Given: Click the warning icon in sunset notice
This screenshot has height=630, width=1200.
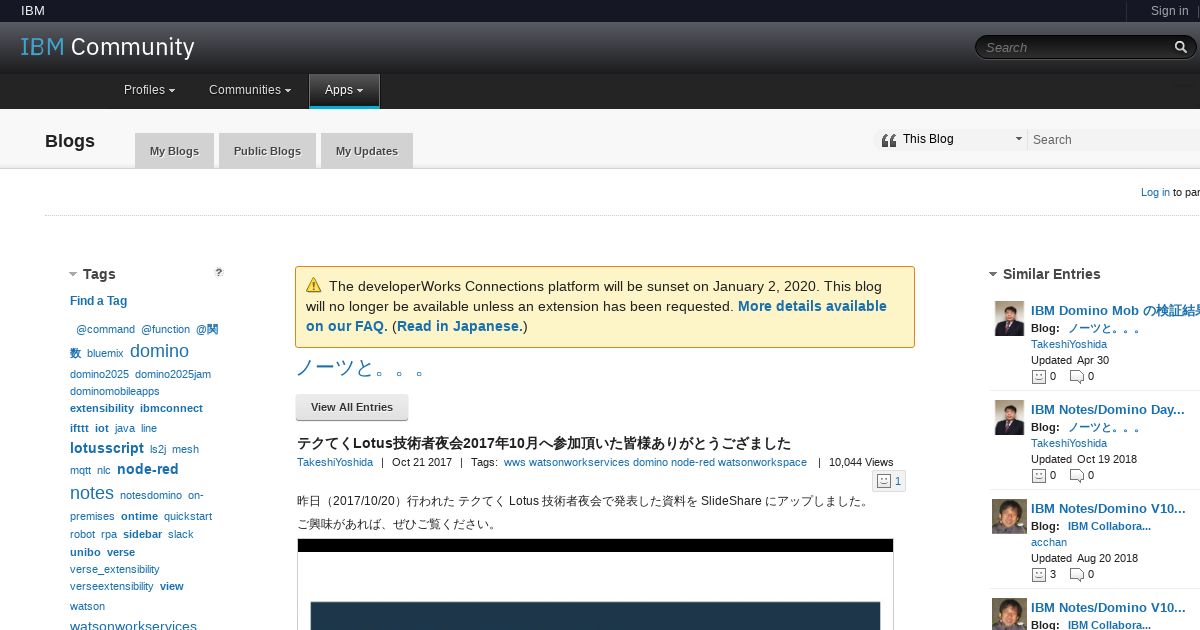Looking at the screenshot, I should [x=314, y=285].
